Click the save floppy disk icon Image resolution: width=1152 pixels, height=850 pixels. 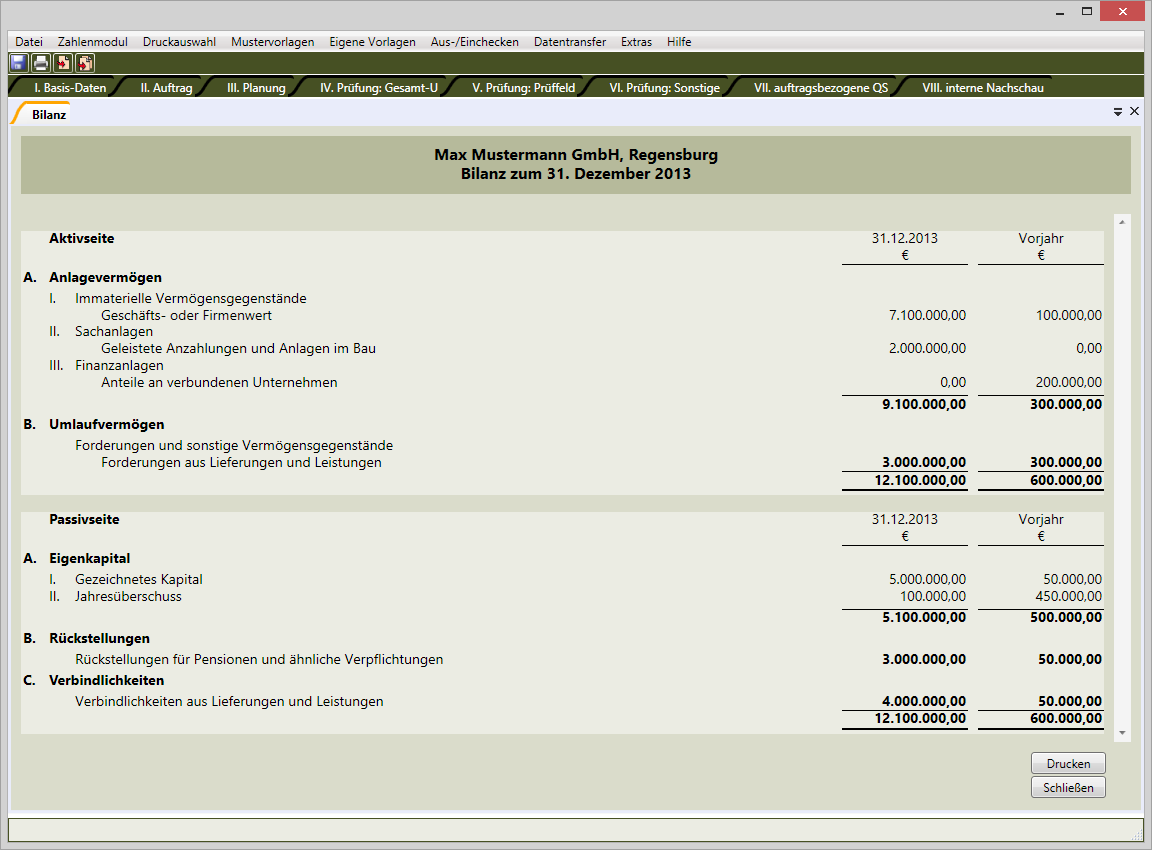(x=18, y=63)
